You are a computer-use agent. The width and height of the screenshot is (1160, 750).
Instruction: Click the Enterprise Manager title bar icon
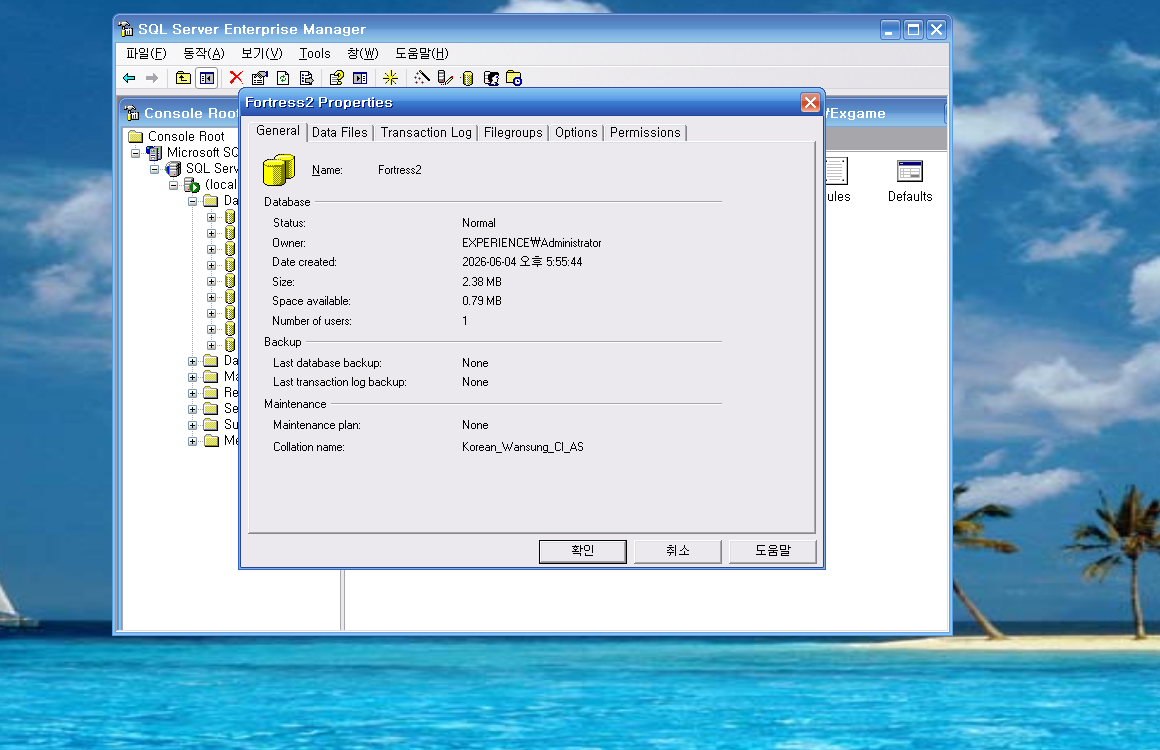pyautogui.click(x=126, y=29)
